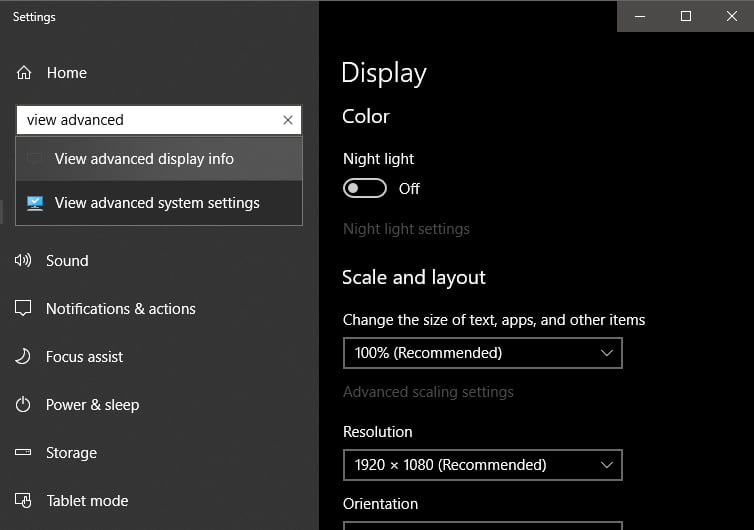This screenshot has height=530, width=754.
Task: Open Storage using its drive icon
Action: (x=23, y=453)
